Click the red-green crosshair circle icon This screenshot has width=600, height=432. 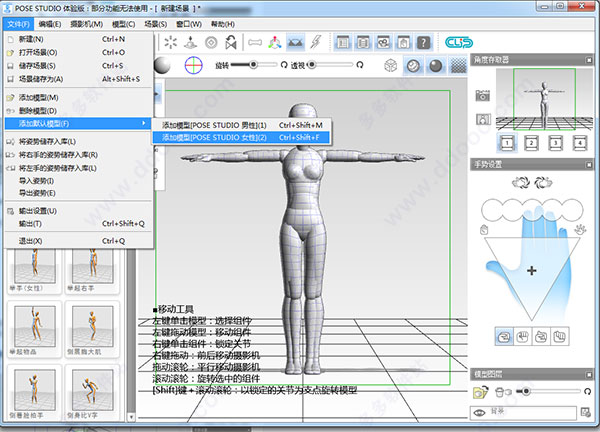(194, 65)
